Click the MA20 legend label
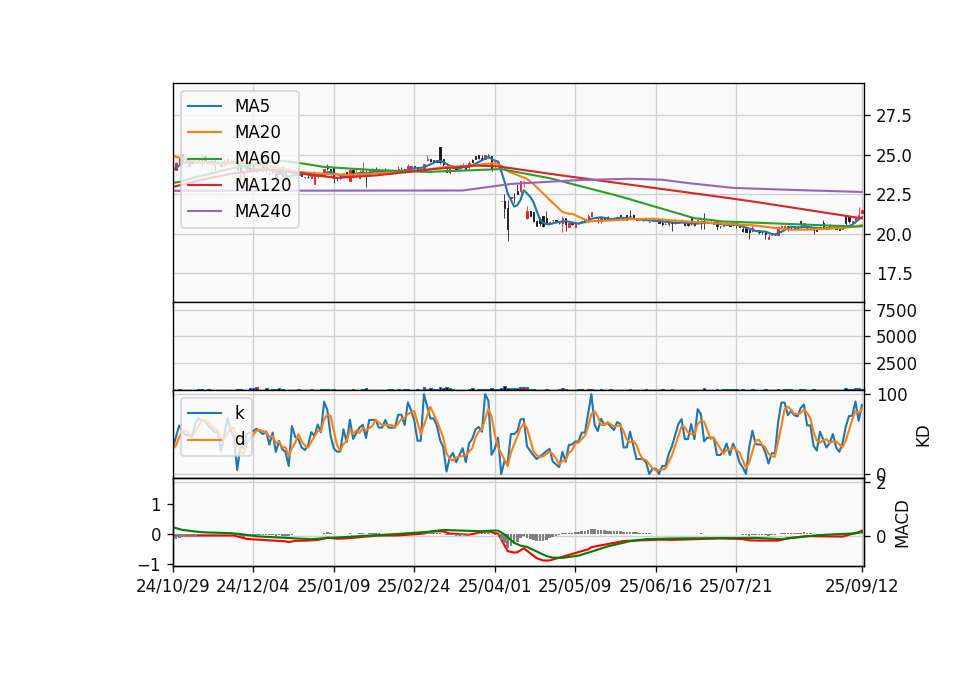Image resolution: width=960 pixels, height=690 pixels. click(257, 132)
